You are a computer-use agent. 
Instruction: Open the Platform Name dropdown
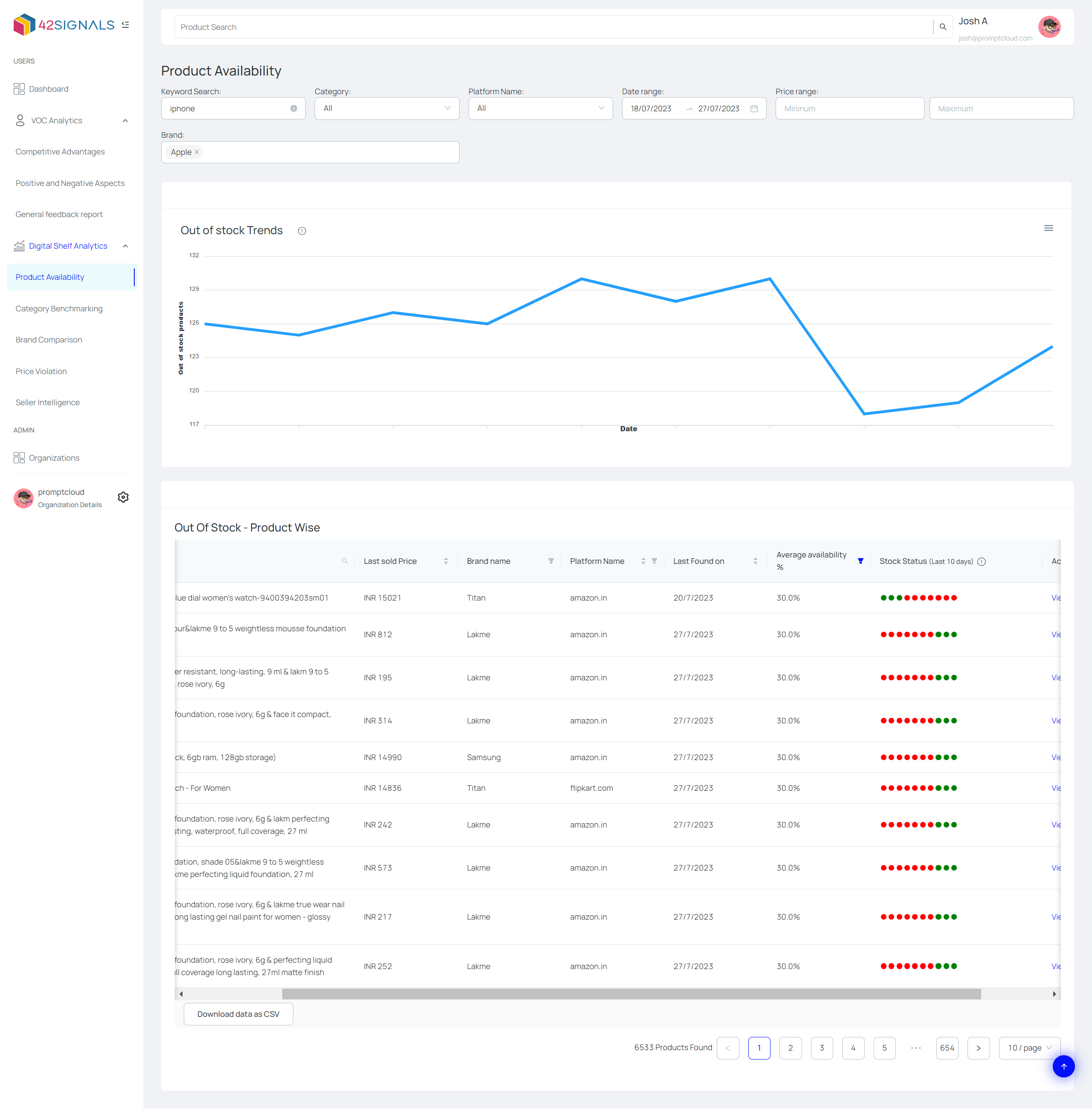point(540,108)
